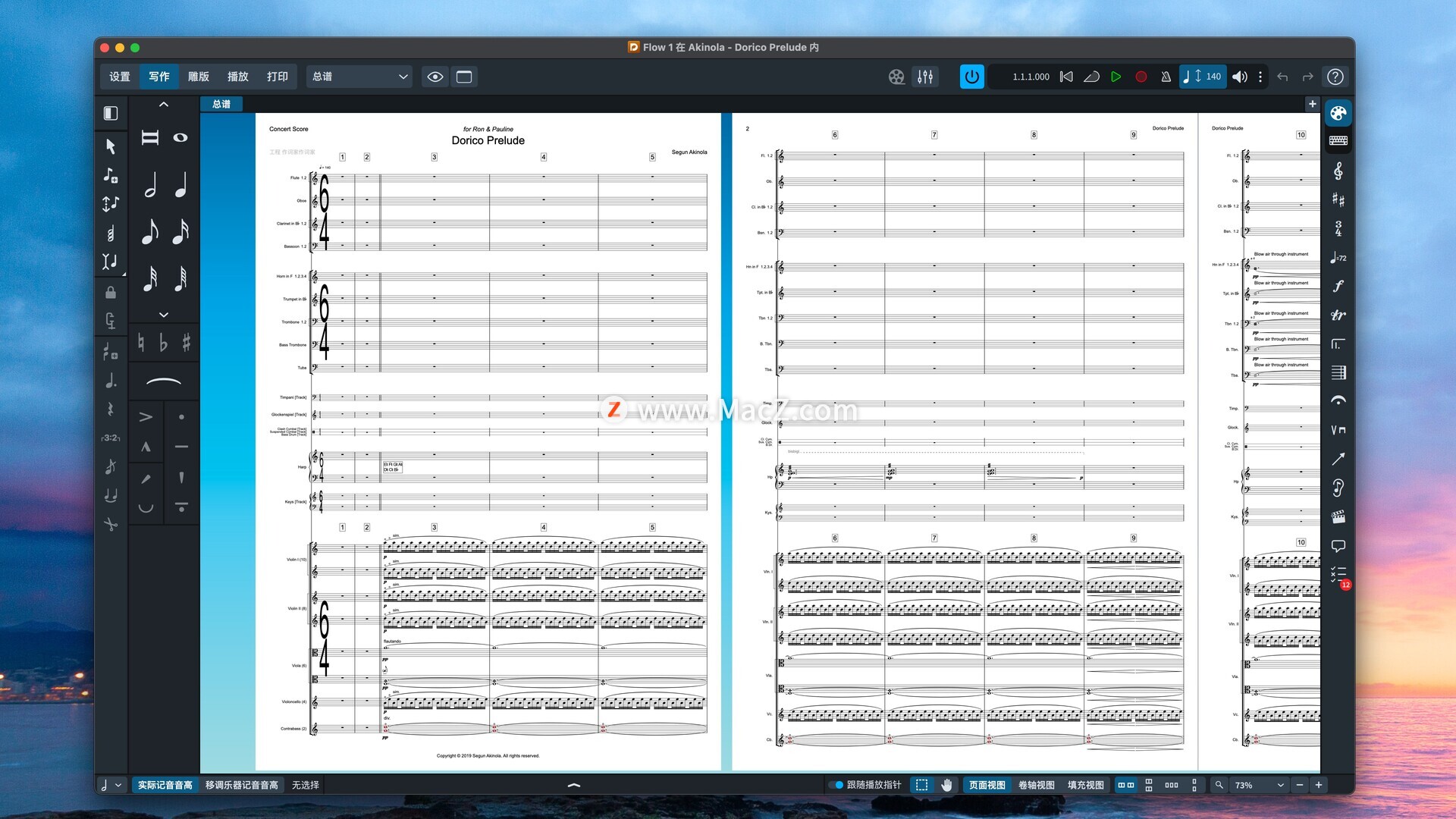The image size is (1456, 819).
Task: Add an accent articulation
Action: (146, 416)
